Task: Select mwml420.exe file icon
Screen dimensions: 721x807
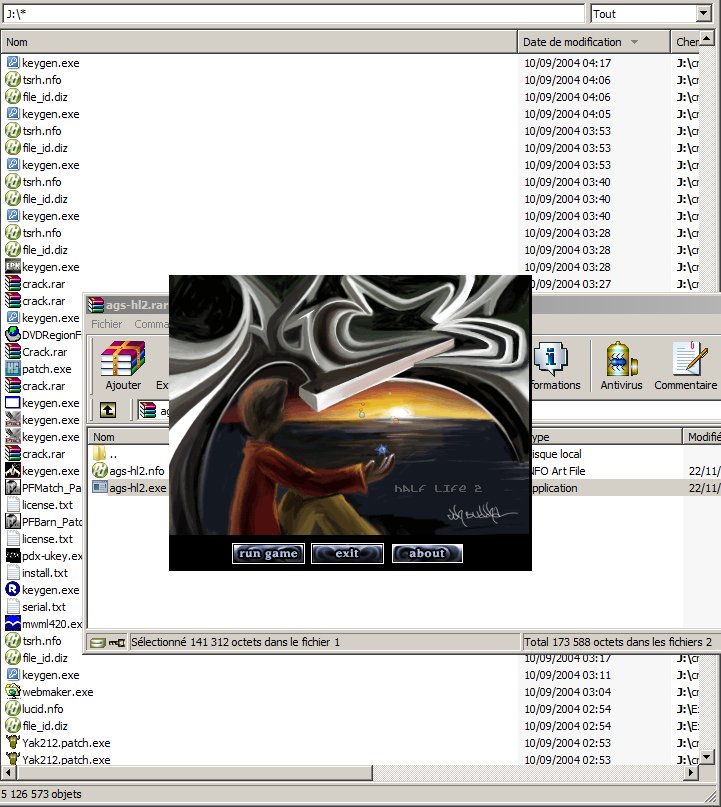Action: tap(12, 624)
